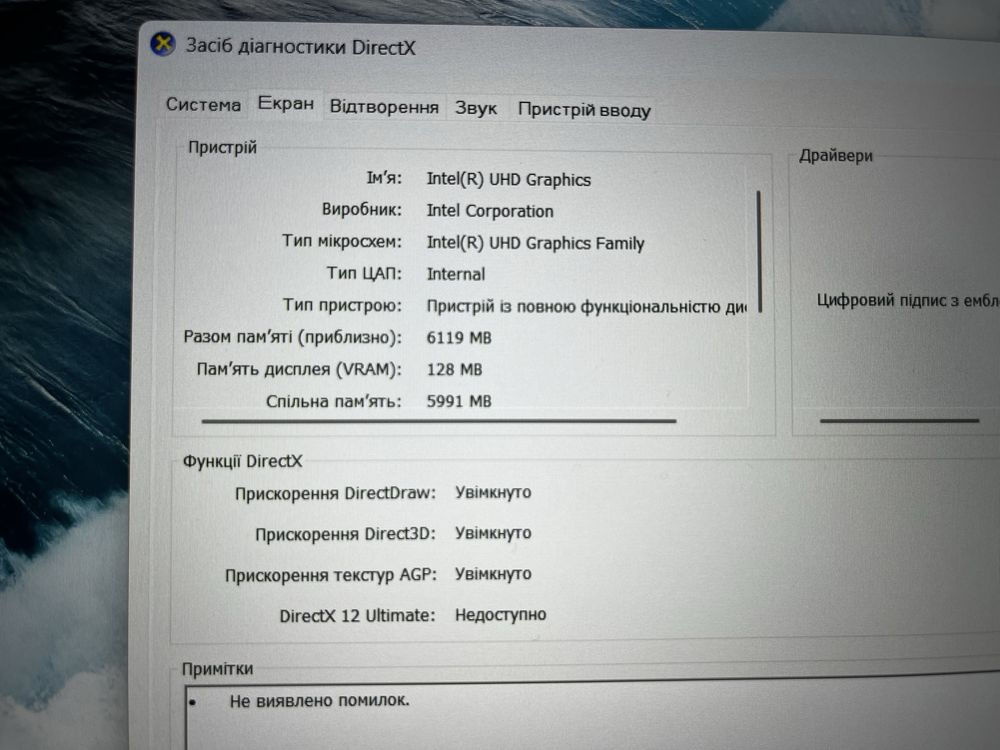Click the Пристрій group heading
This screenshot has height=750, width=1000.
click(x=222, y=147)
